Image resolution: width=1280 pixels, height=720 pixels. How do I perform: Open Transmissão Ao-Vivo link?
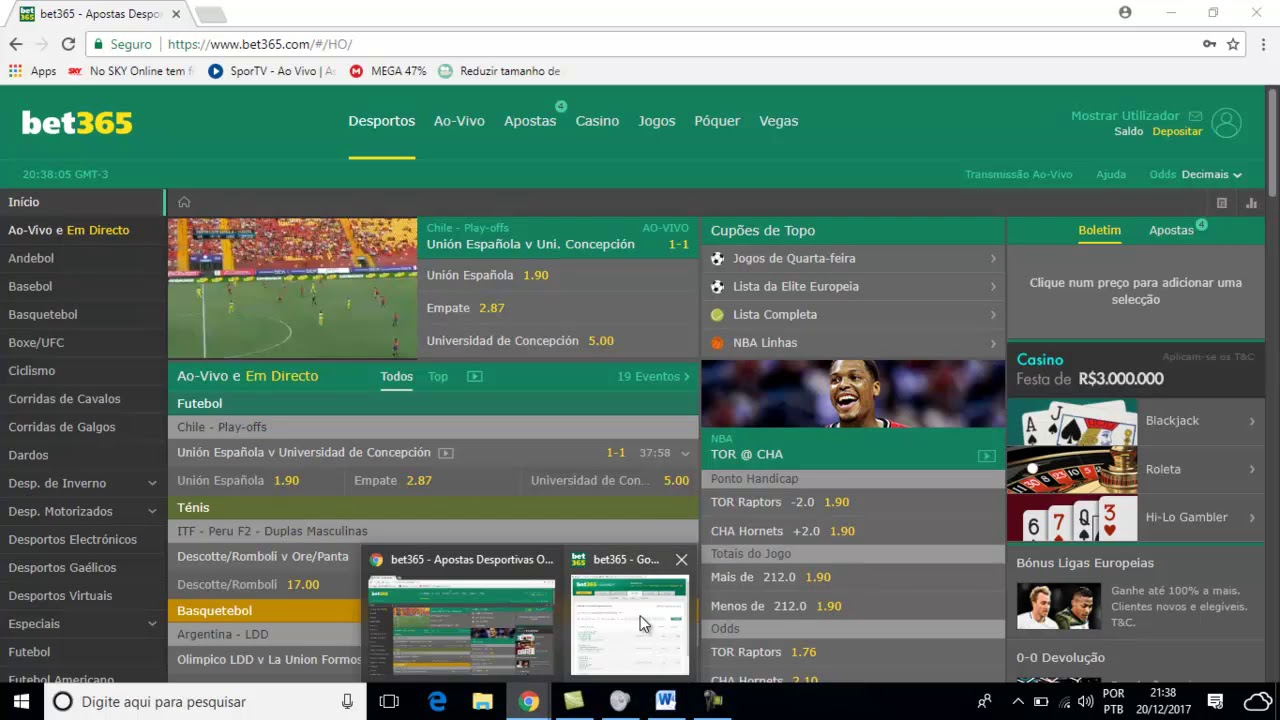tap(1018, 174)
